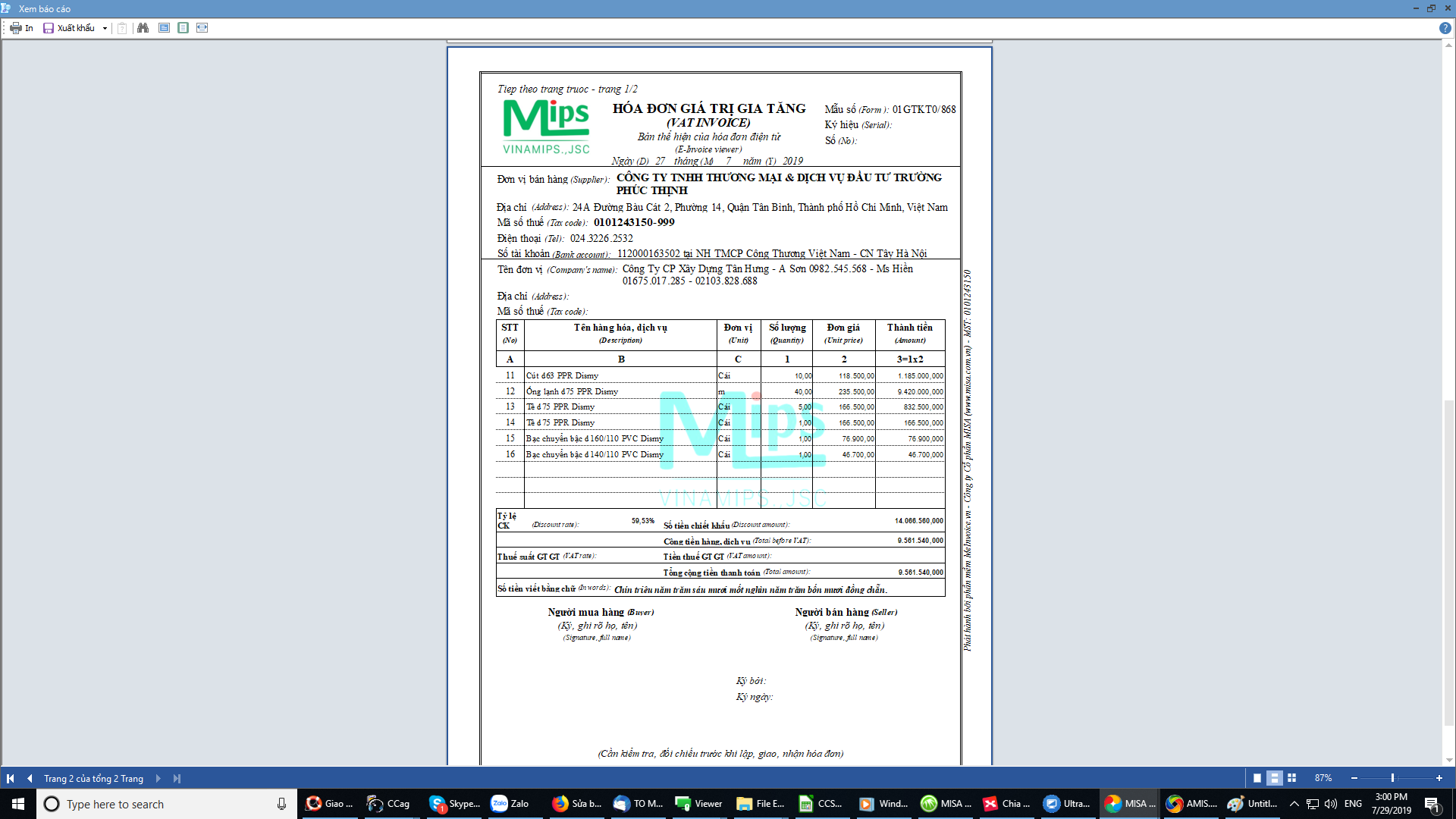
Task: Click the microphone icon in the search box
Action: (x=281, y=804)
